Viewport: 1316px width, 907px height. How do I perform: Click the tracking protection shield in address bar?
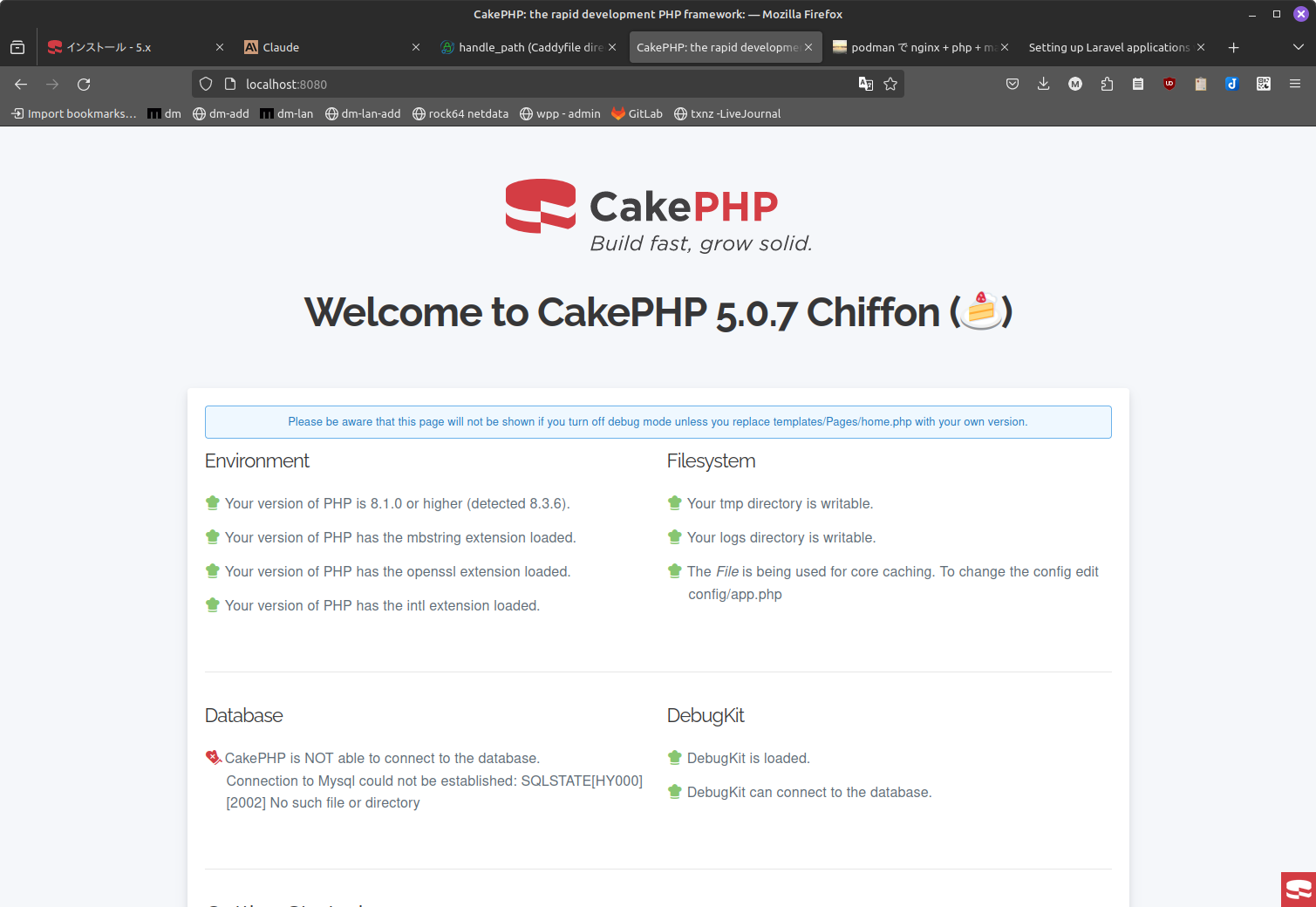tap(205, 84)
